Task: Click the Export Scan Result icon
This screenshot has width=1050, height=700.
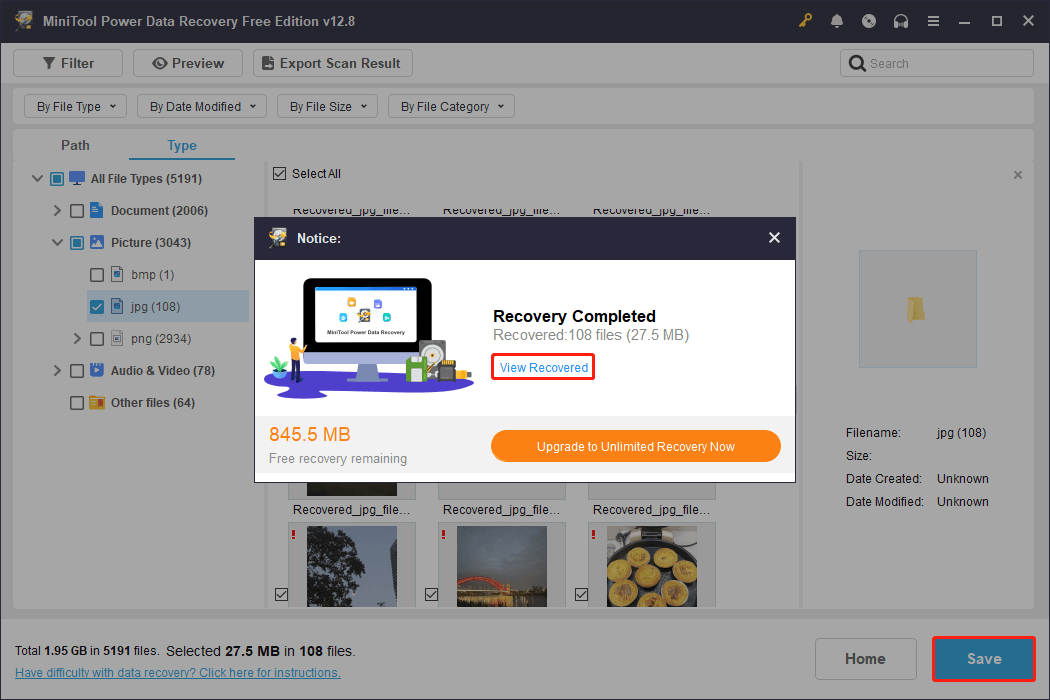Action: [267, 62]
